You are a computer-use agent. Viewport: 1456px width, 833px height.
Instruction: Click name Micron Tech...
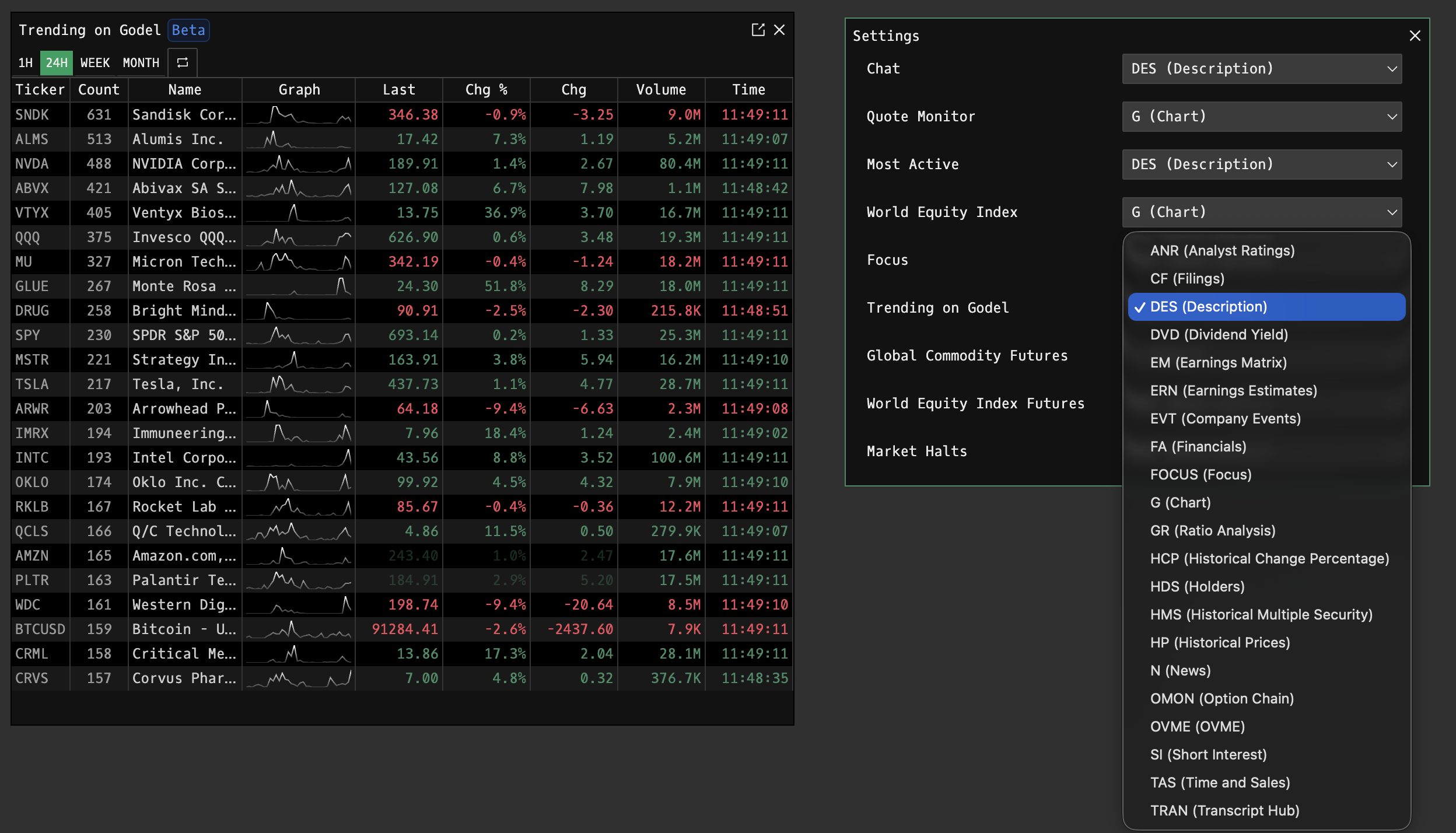[x=184, y=262]
